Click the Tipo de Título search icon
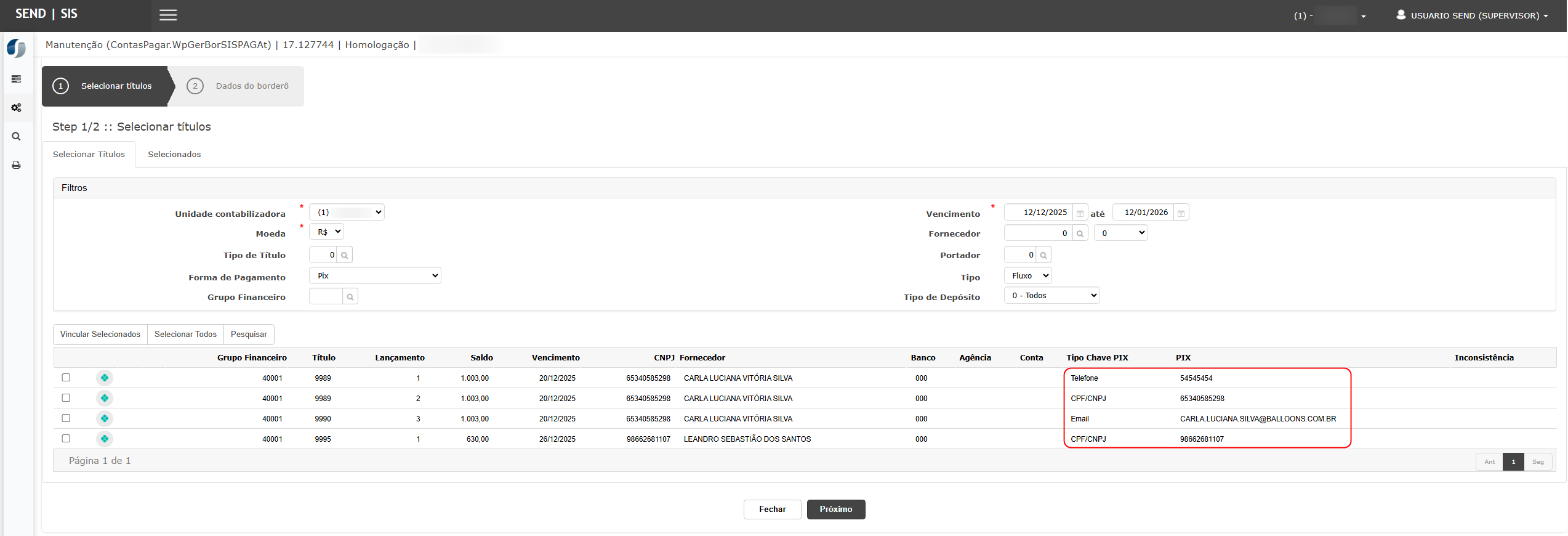The height and width of the screenshot is (536, 1568). [345, 255]
